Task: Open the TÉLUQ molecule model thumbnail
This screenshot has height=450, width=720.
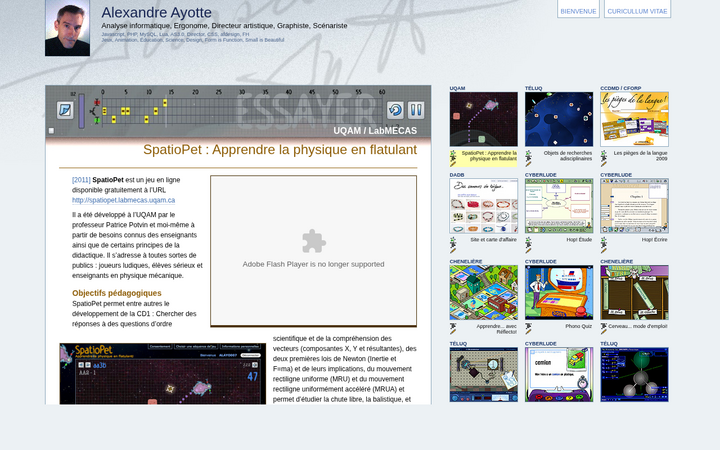Action: [x=634, y=375]
